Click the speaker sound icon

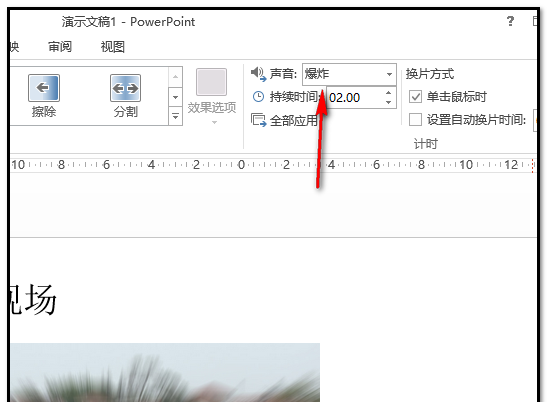(x=258, y=74)
